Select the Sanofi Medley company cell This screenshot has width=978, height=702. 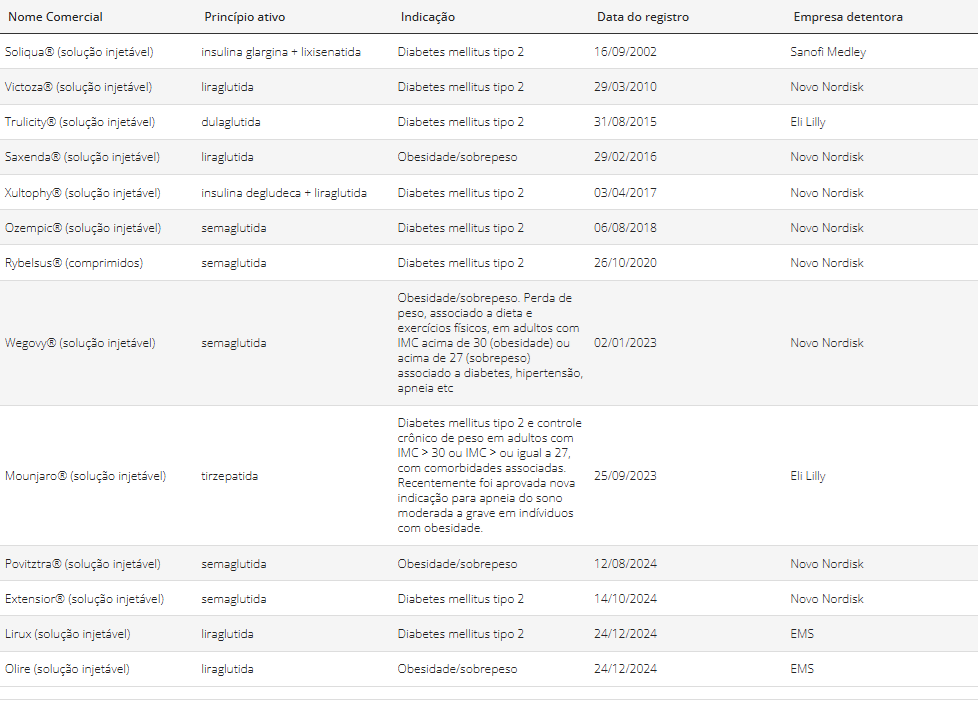tap(828, 52)
